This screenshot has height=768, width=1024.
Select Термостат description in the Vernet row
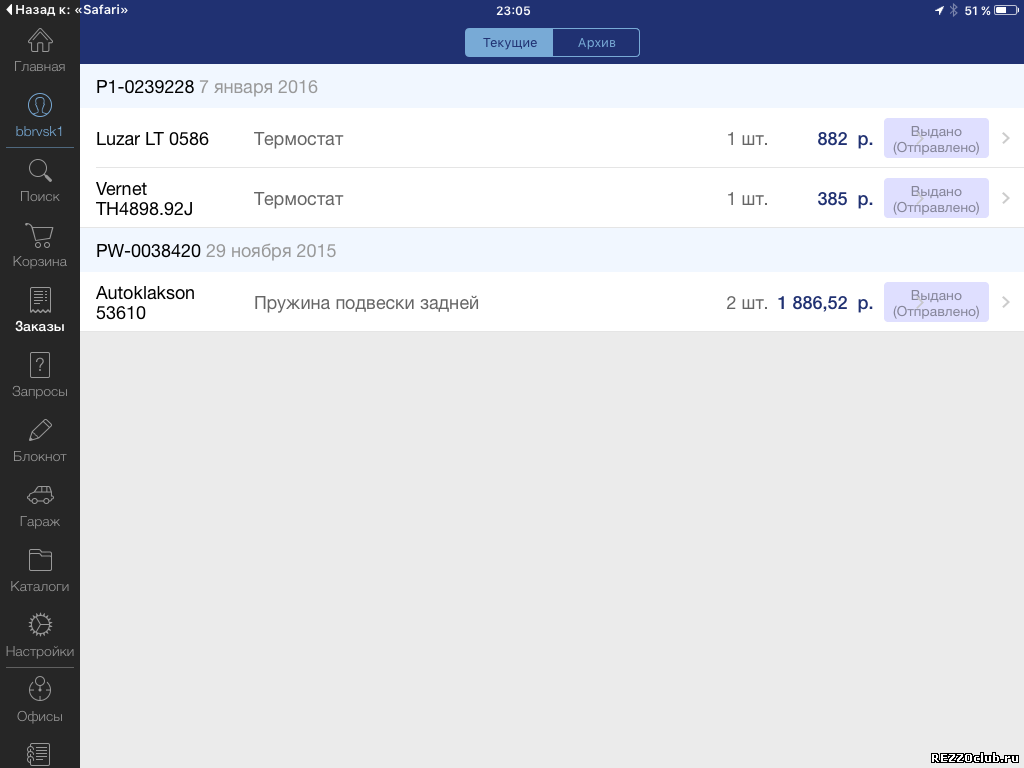click(x=298, y=199)
